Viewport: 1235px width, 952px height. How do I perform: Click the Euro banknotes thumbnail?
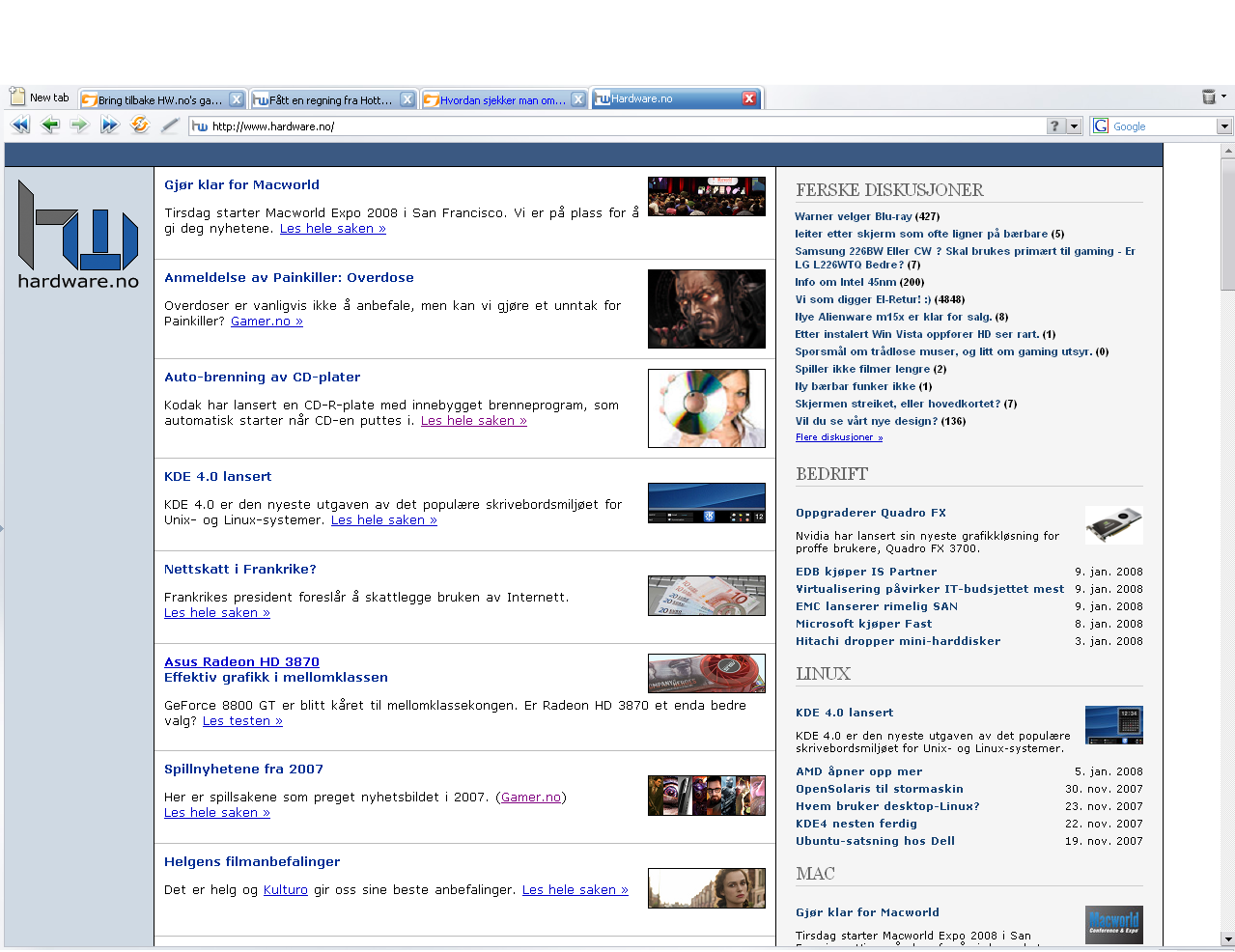707,596
